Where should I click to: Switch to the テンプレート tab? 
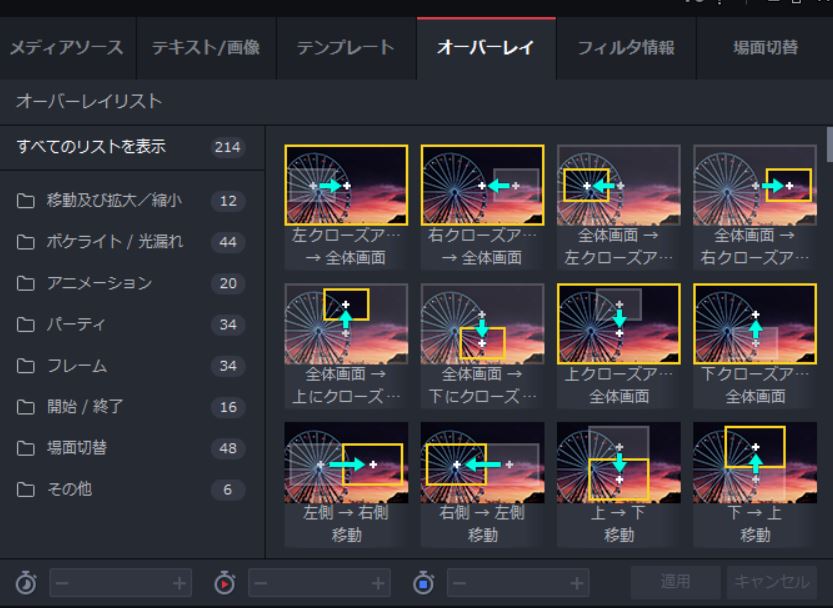point(343,46)
